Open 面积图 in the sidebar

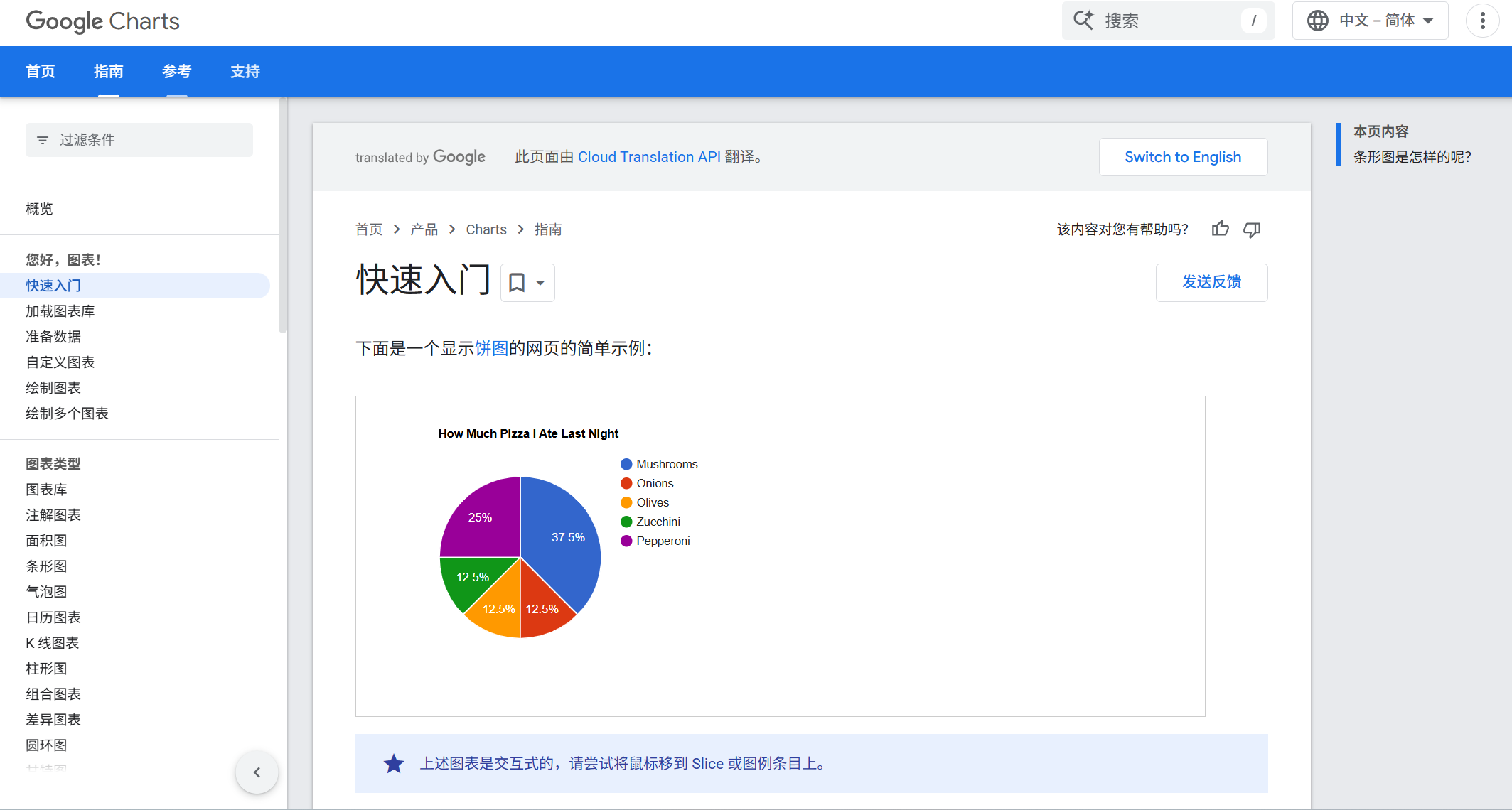pos(46,541)
